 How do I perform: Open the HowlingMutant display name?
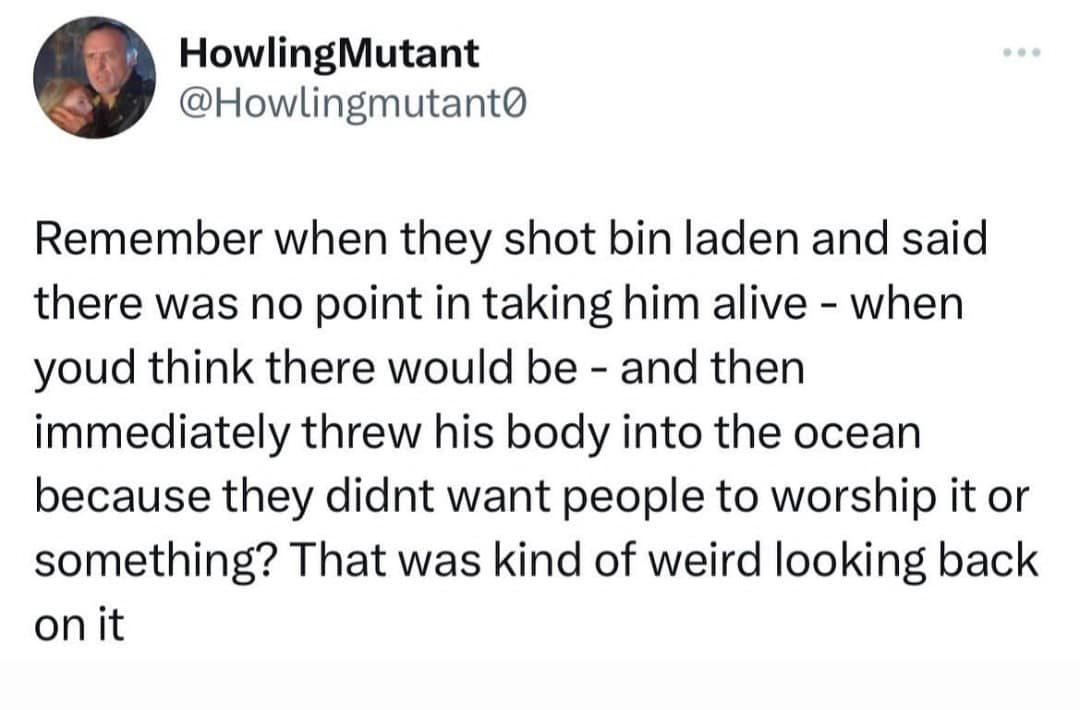[329, 53]
